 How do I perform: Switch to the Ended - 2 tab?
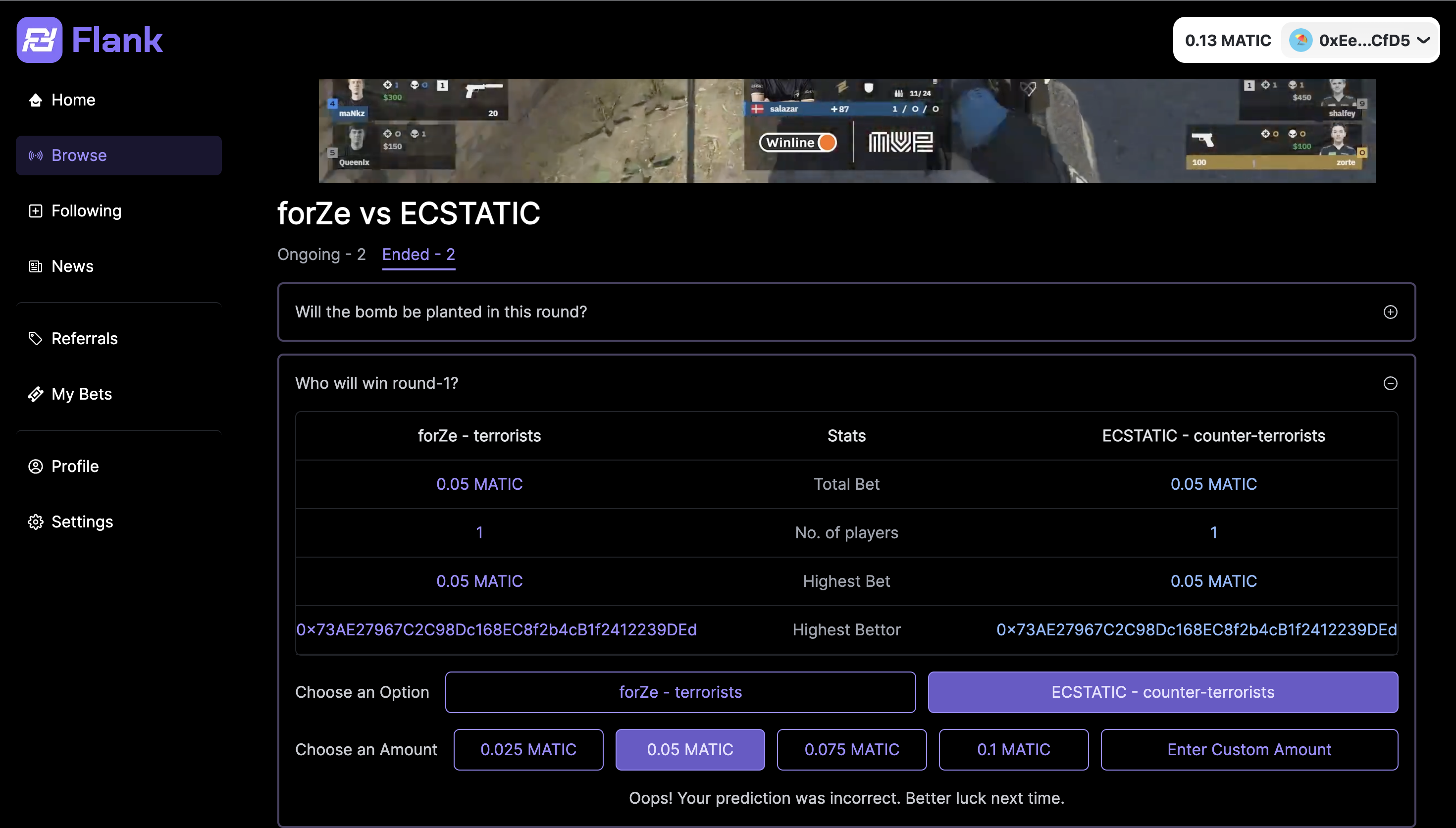click(418, 254)
